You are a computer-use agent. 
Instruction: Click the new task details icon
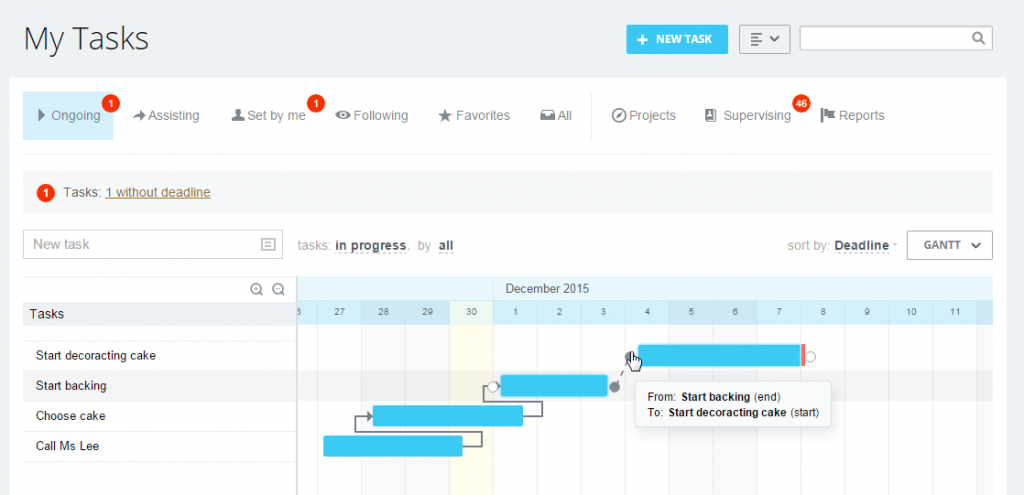[268, 244]
